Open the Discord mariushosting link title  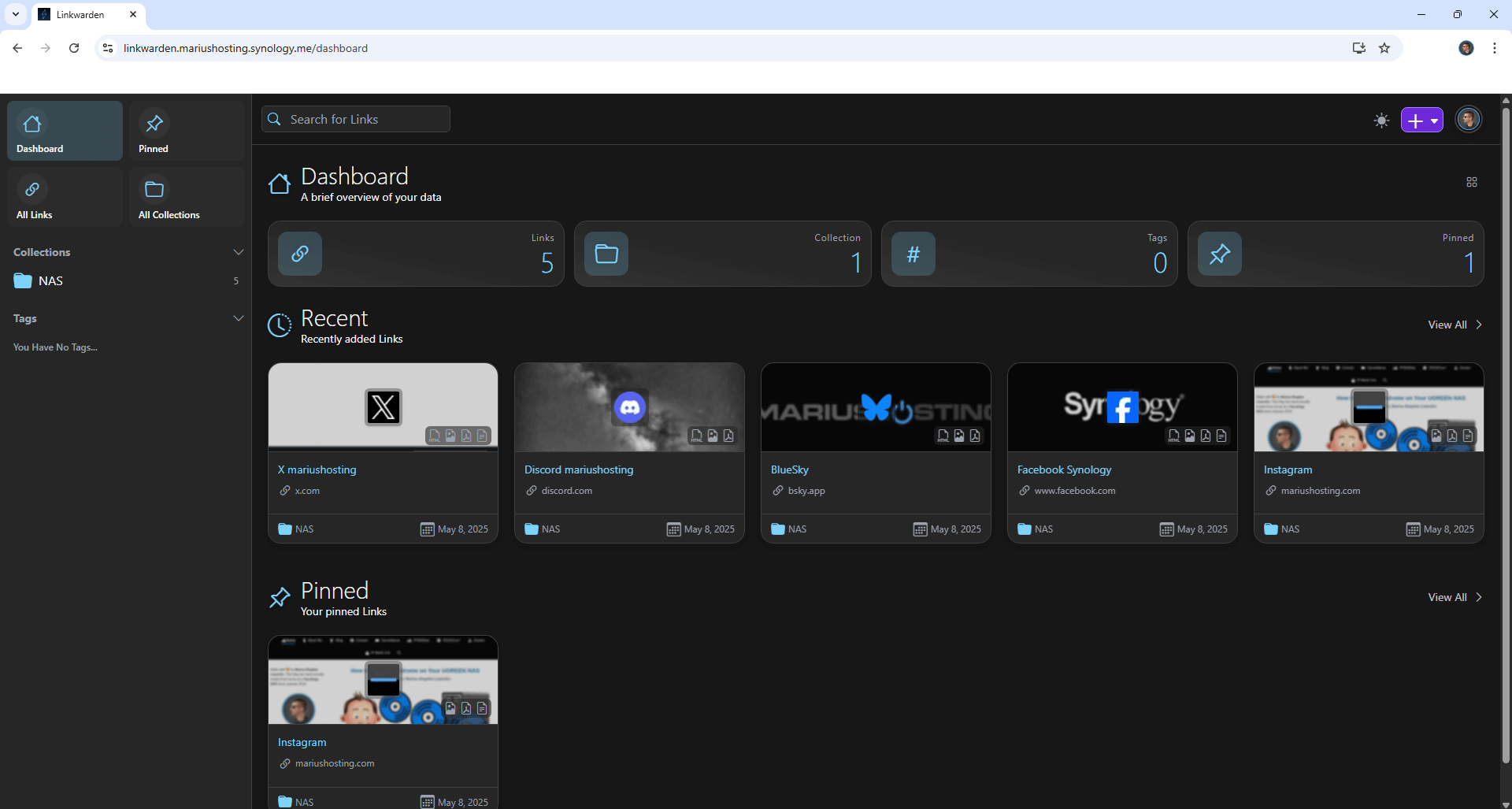579,469
